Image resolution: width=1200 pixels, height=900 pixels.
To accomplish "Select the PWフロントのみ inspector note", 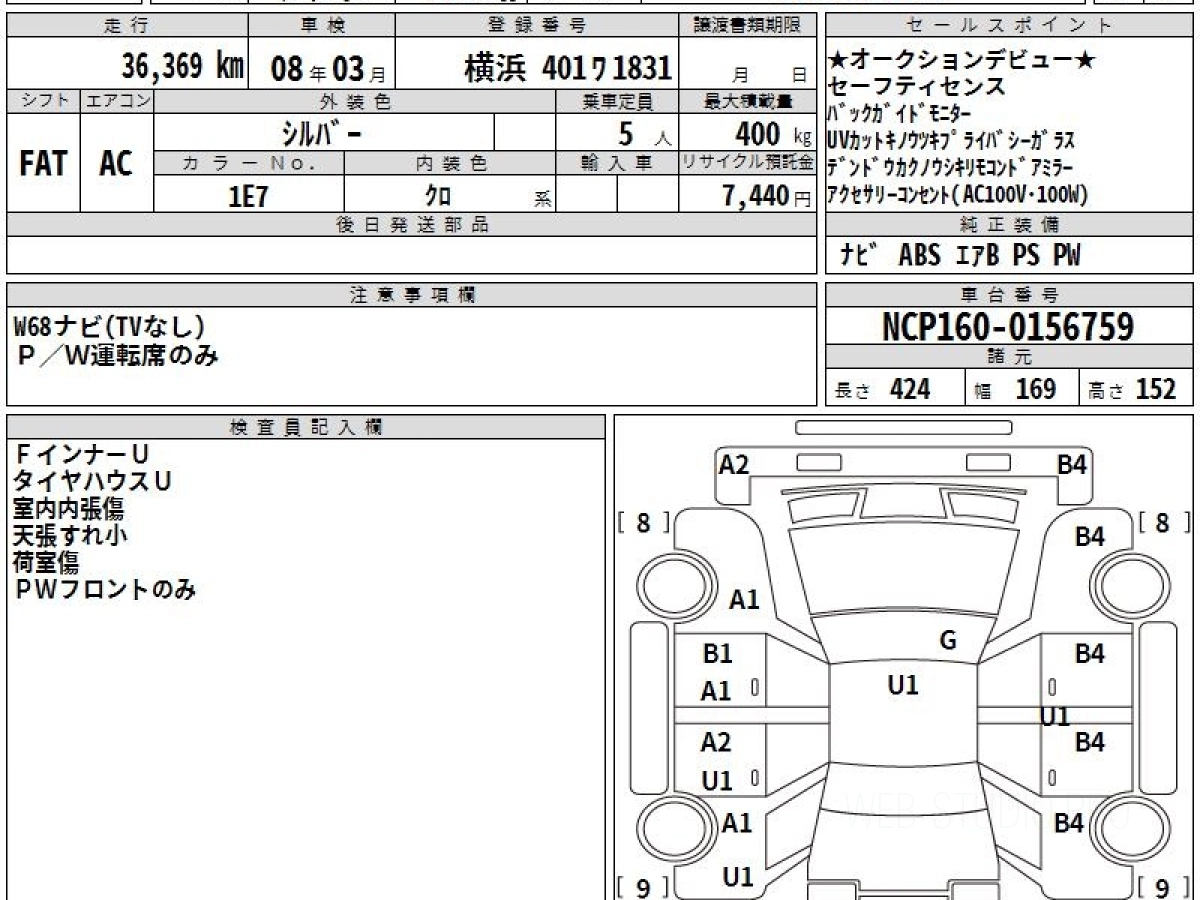I will (x=105, y=589).
